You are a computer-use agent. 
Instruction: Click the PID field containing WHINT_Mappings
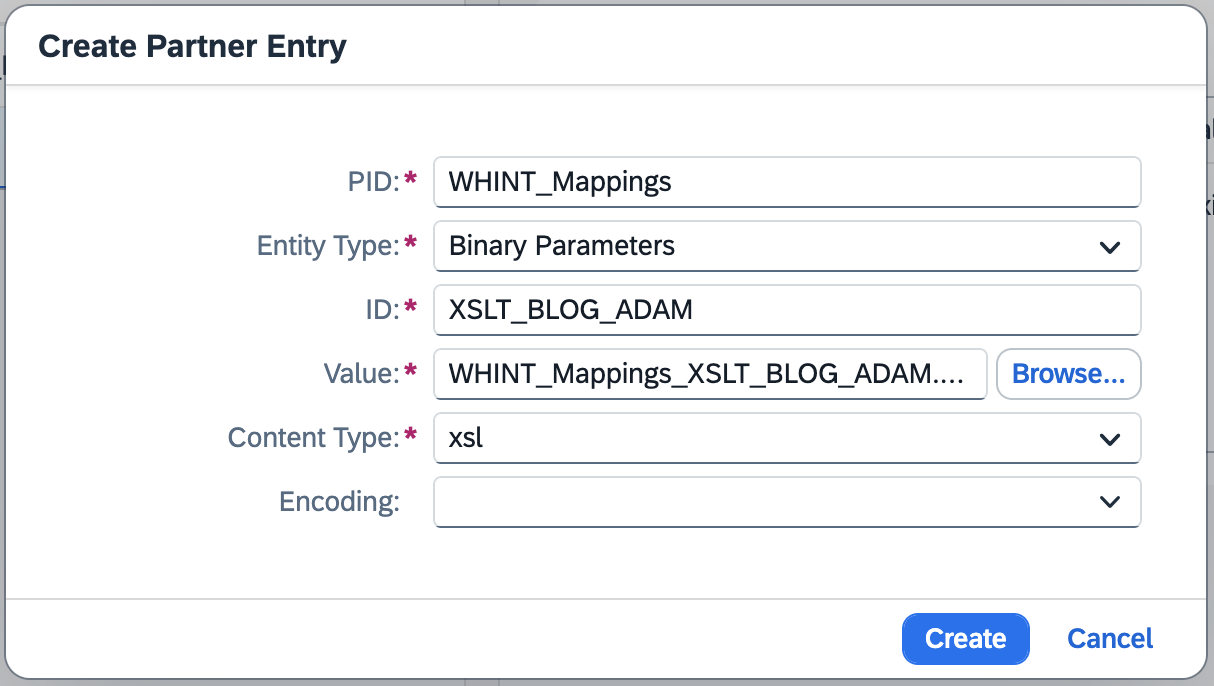point(787,182)
